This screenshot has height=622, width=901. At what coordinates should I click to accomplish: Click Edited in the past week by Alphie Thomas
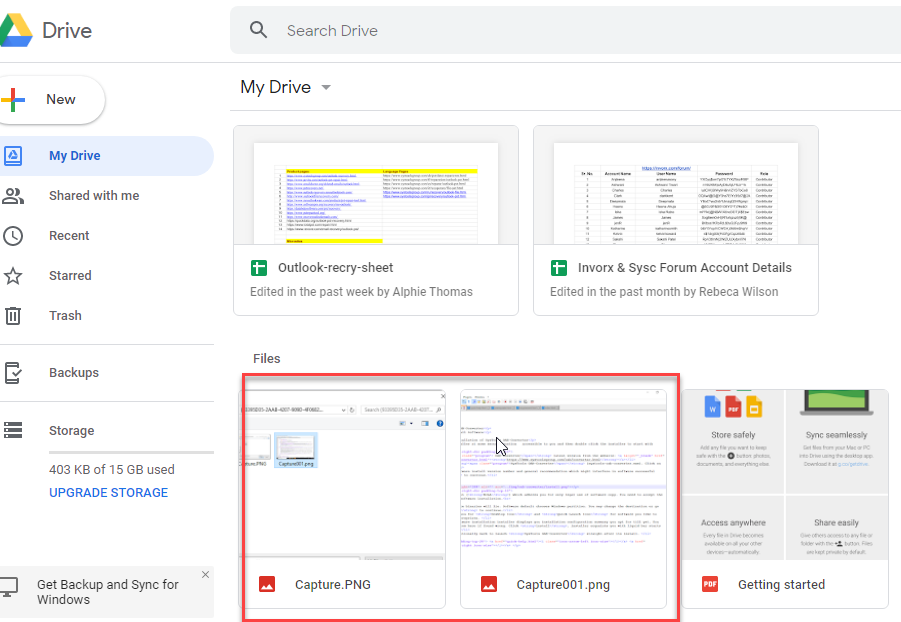tap(361, 292)
